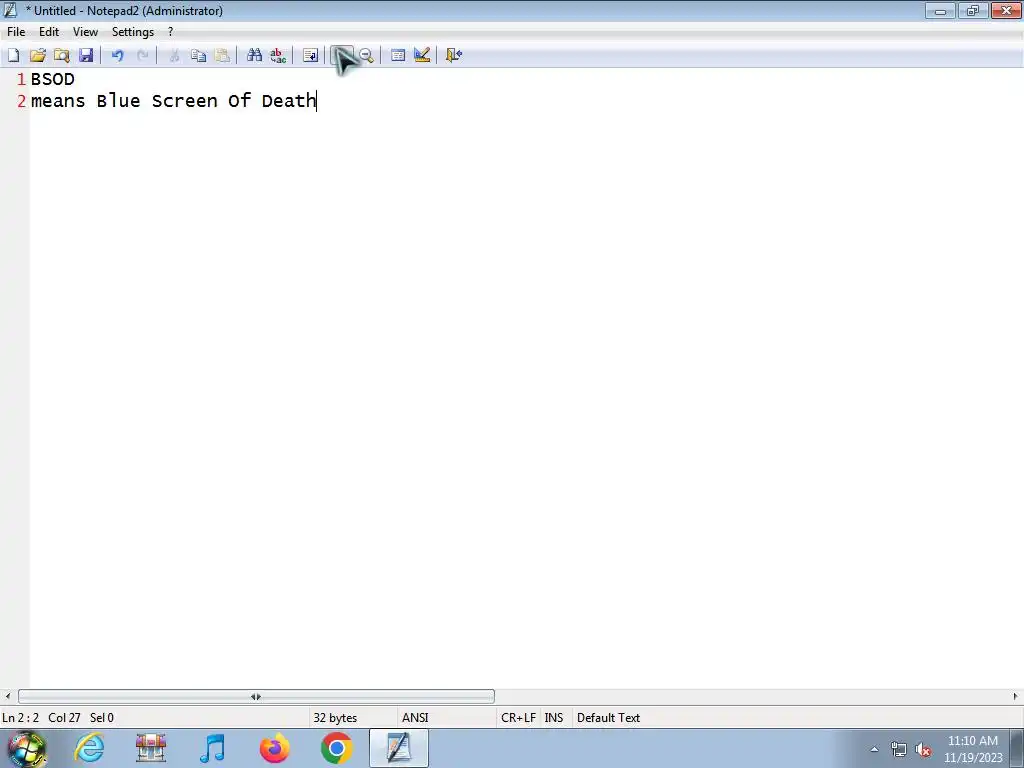The height and width of the screenshot is (768, 1024).
Task: Click ANSI encoding in status bar
Action: point(415,718)
